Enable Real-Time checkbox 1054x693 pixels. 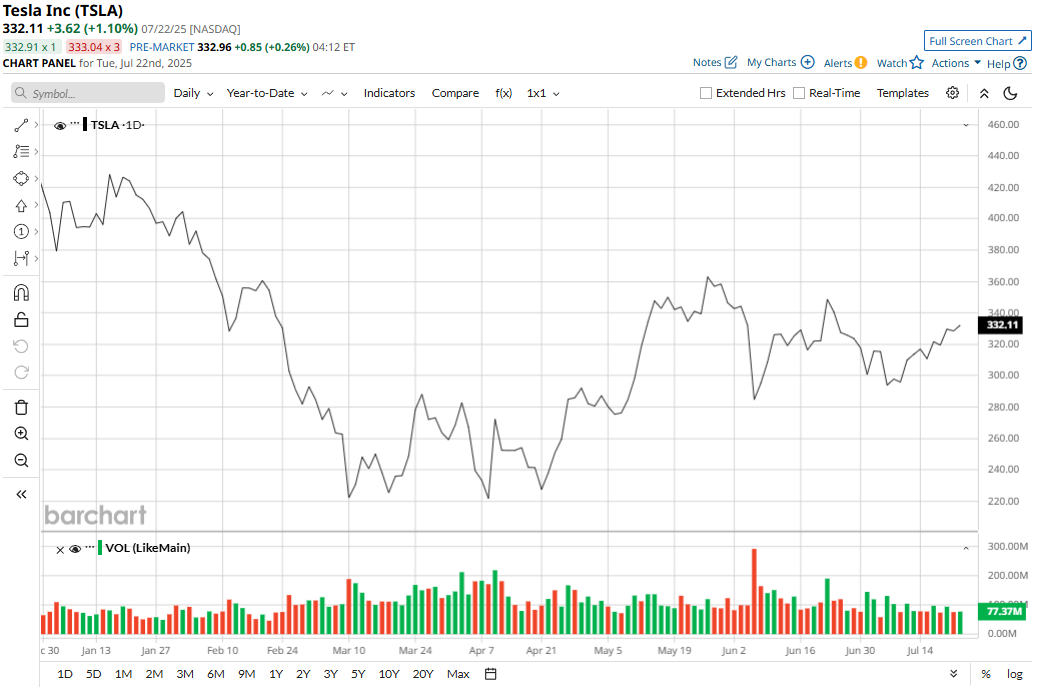(x=799, y=93)
